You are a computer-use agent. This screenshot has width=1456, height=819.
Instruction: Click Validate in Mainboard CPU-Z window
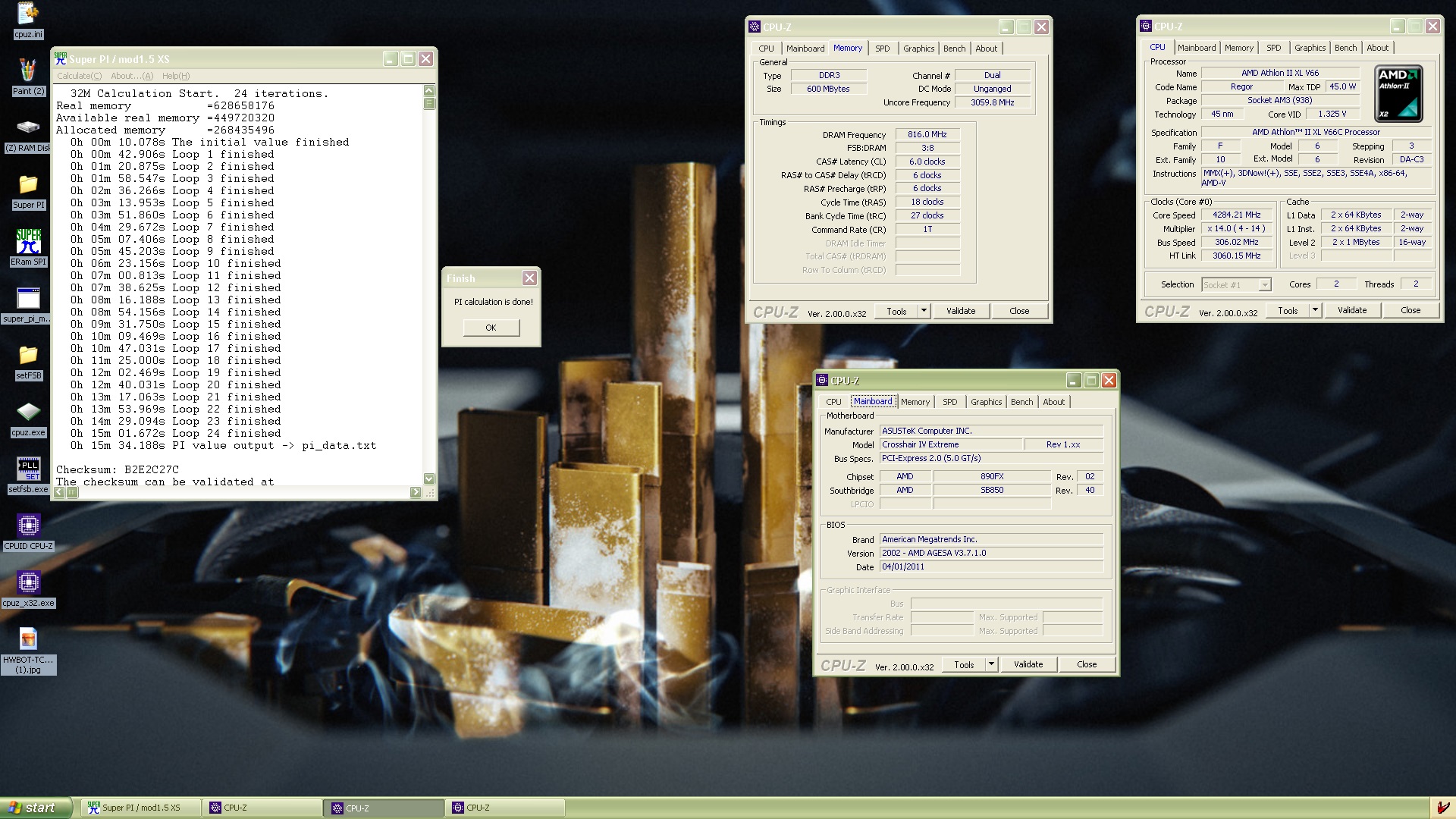point(1028,664)
